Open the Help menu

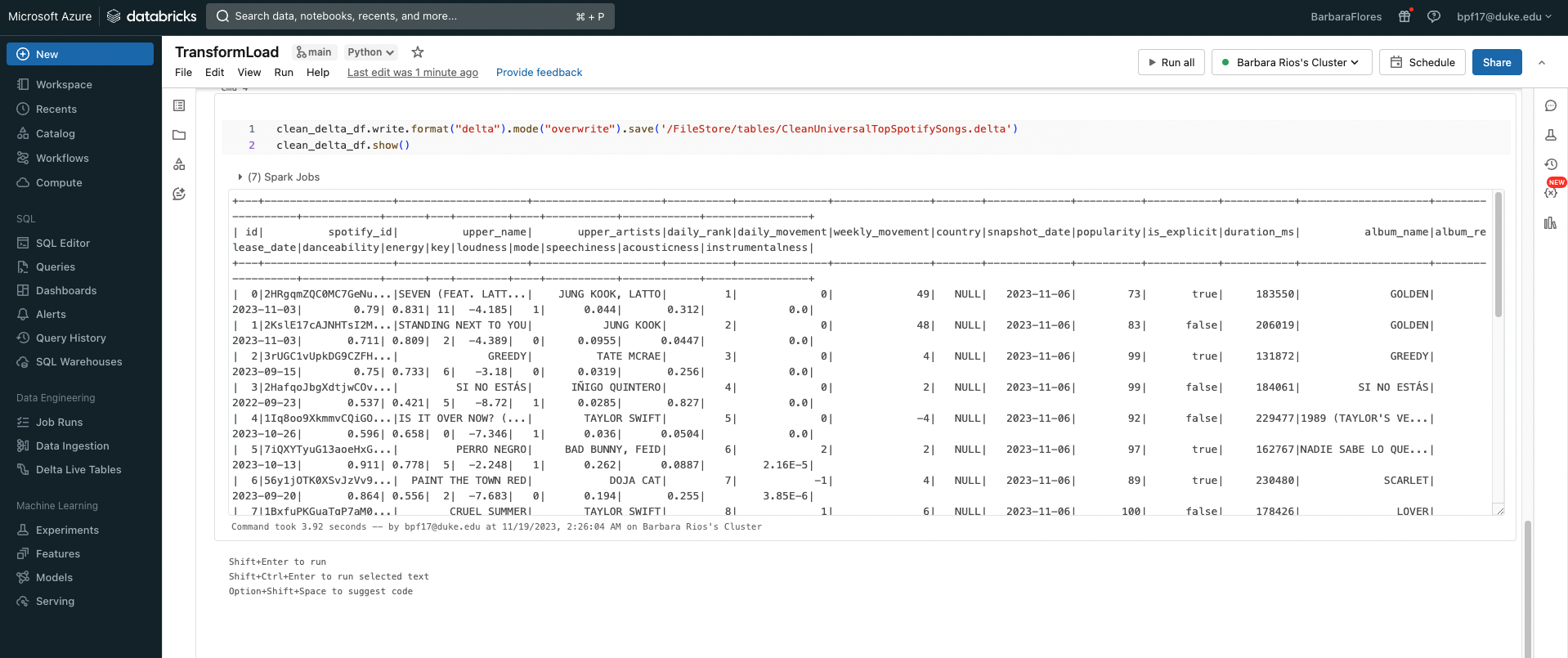[318, 72]
